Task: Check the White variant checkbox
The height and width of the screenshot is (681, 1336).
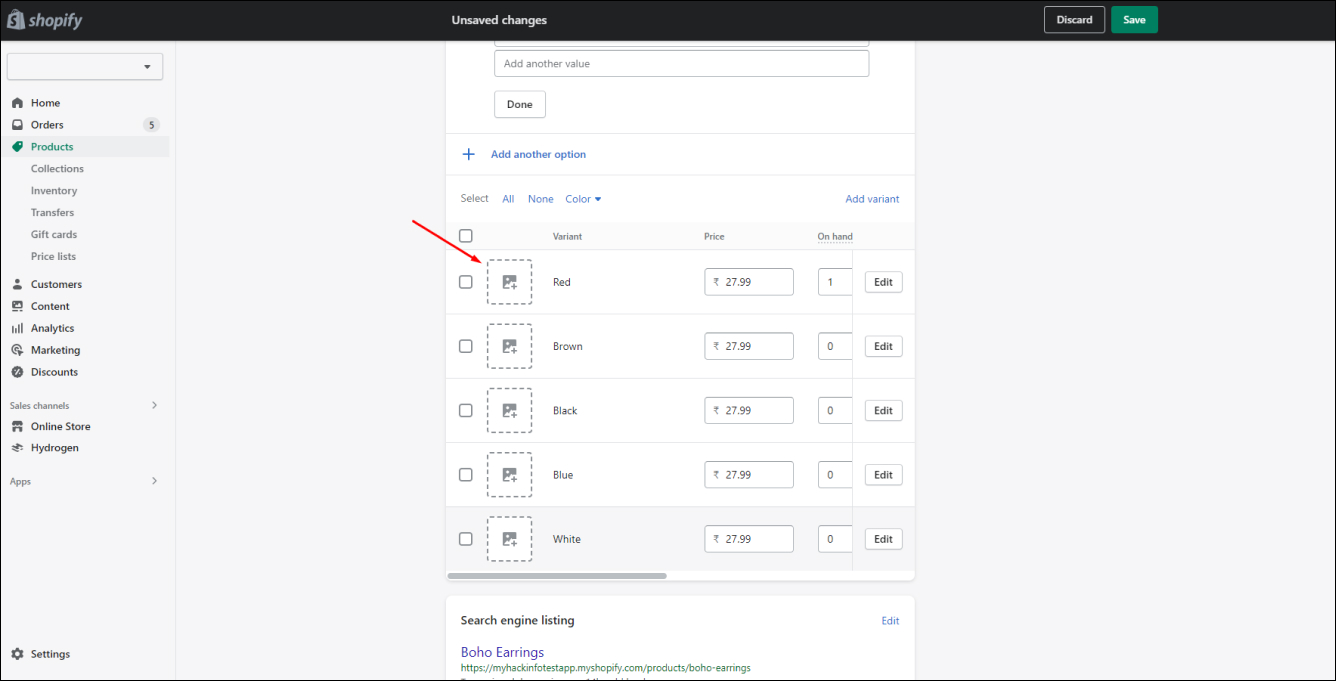Action: 465,539
